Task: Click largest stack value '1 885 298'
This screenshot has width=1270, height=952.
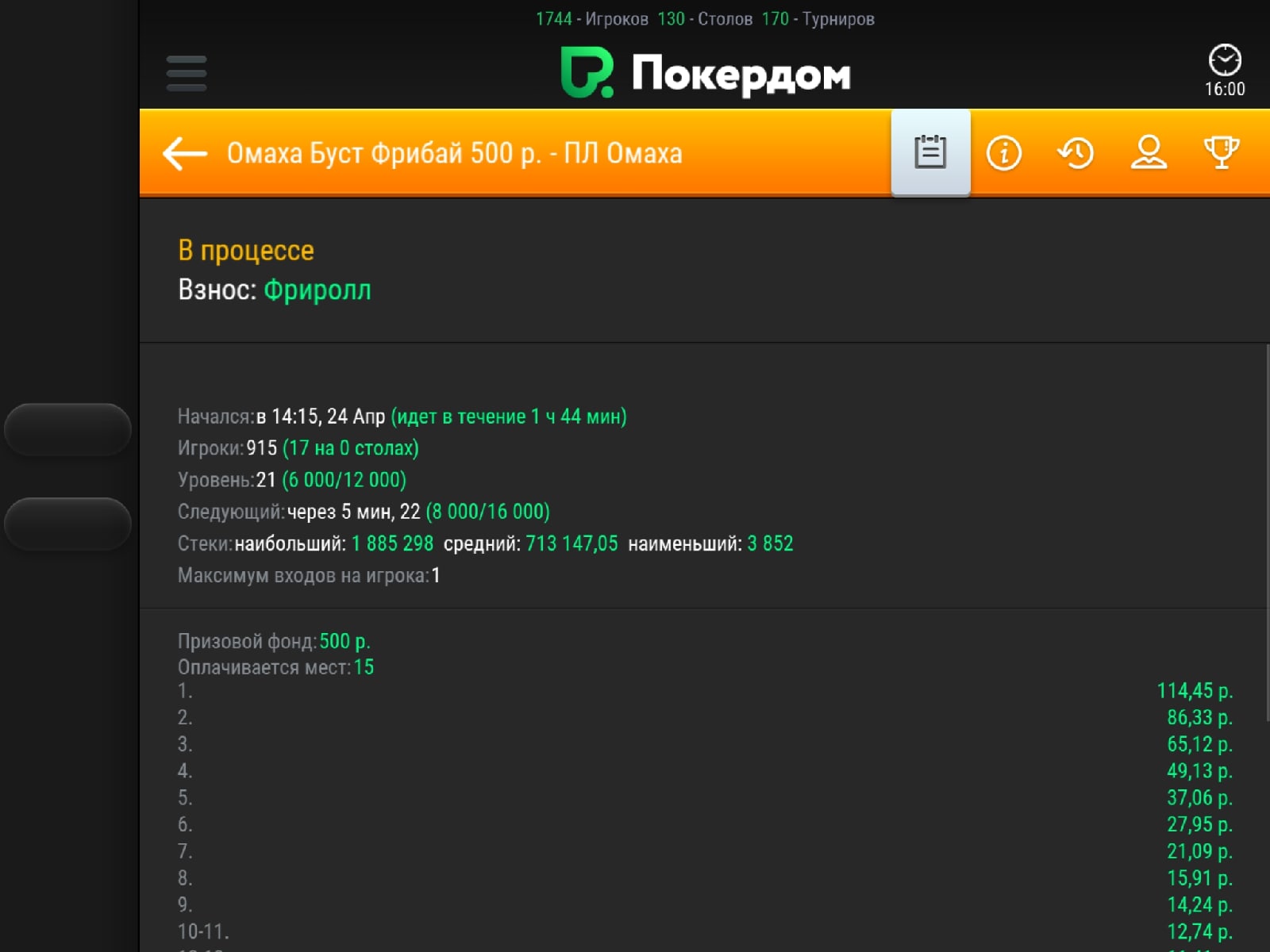Action: 392,543
